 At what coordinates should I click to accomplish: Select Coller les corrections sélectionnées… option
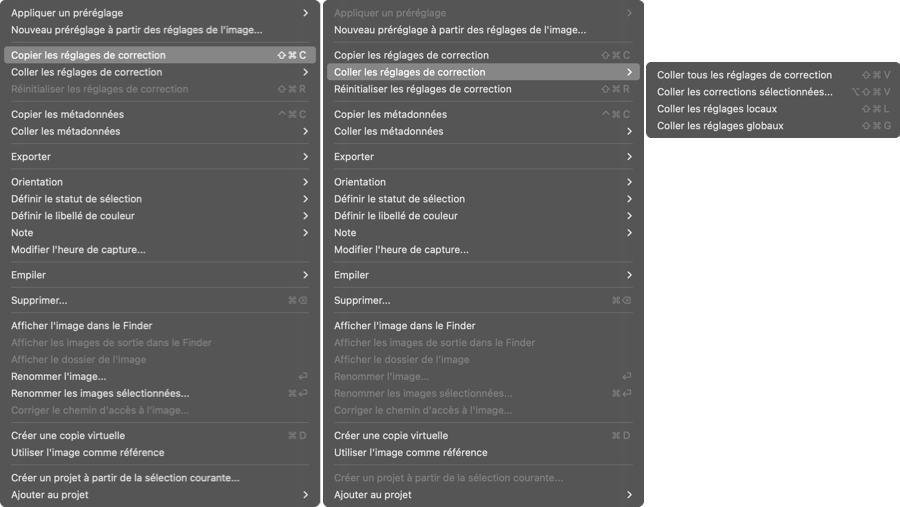[x=773, y=92]
